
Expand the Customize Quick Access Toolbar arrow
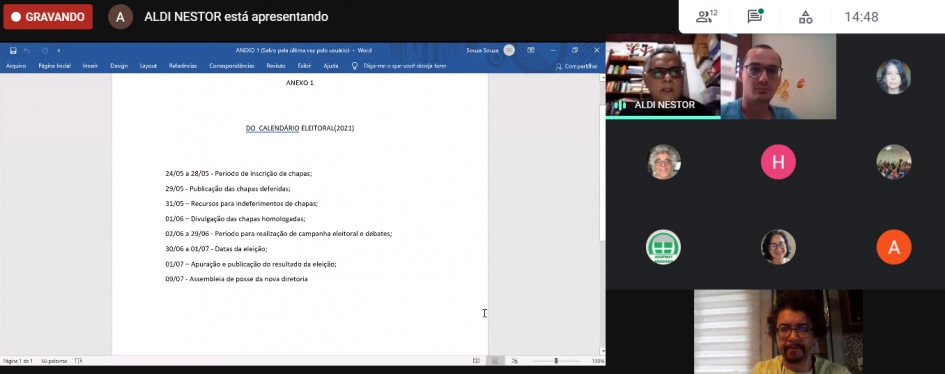point(58,51)
